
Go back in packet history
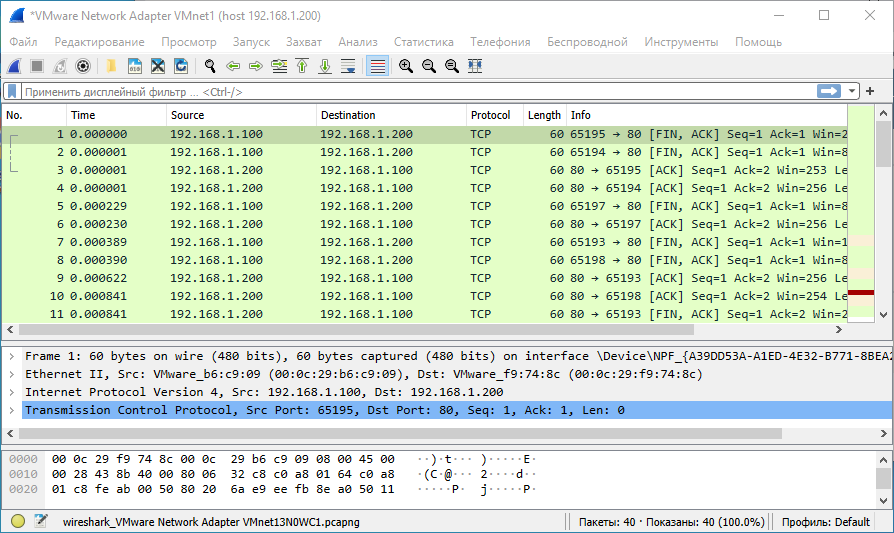(233, 66)
